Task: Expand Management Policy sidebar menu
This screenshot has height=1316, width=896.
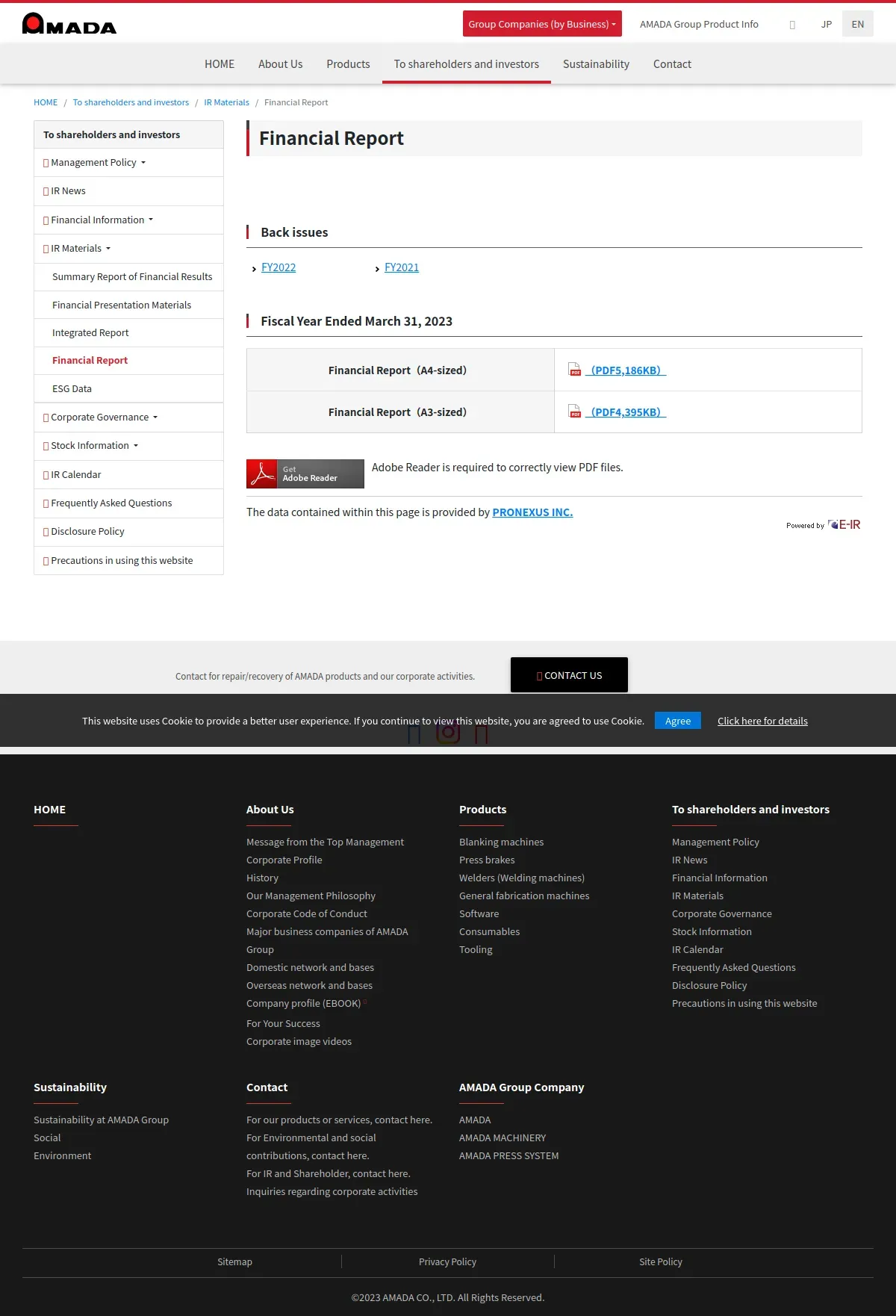Action: pos(128,163)
